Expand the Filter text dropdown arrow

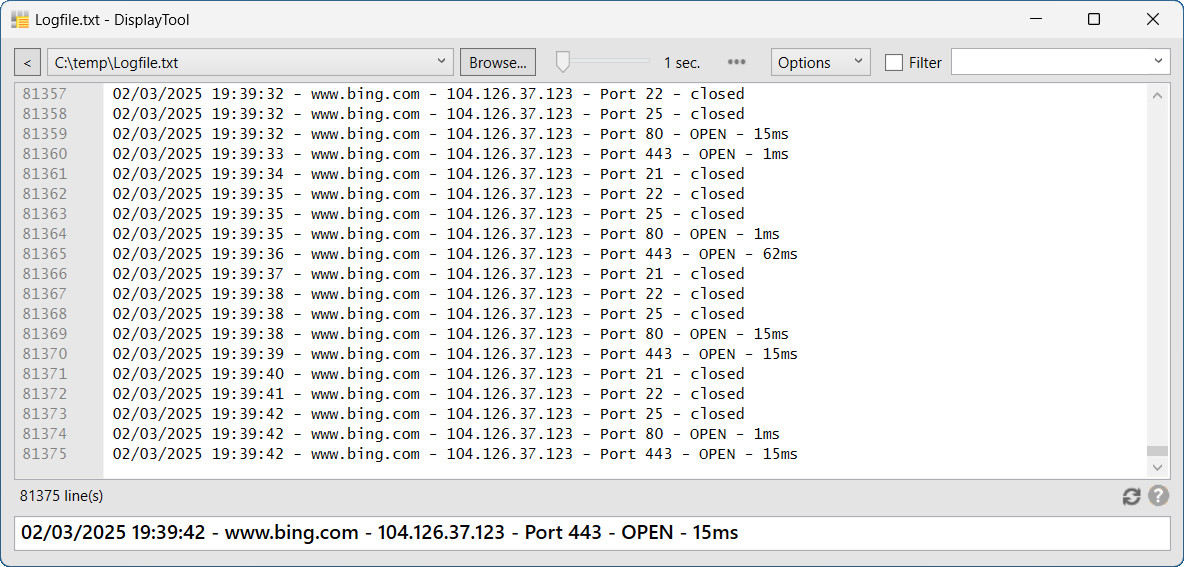point(1159,63)
